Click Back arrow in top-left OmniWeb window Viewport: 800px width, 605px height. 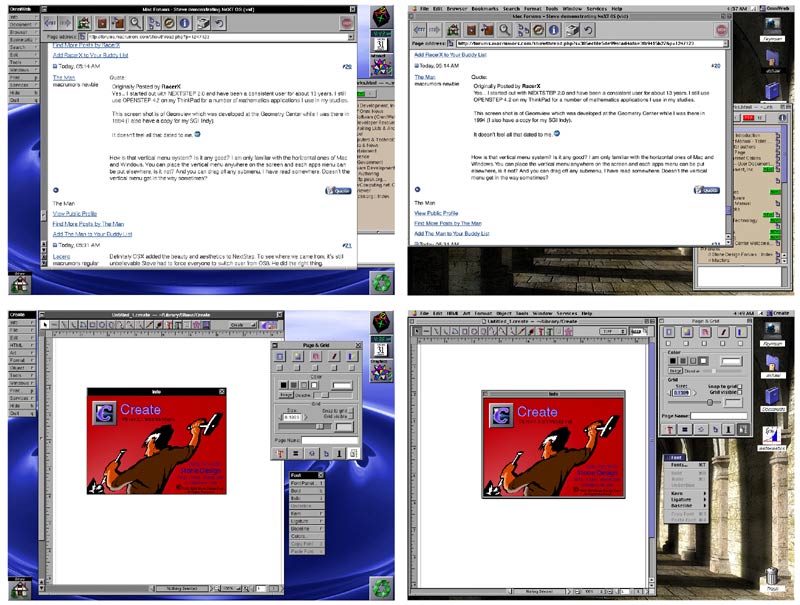click(50, 23)
